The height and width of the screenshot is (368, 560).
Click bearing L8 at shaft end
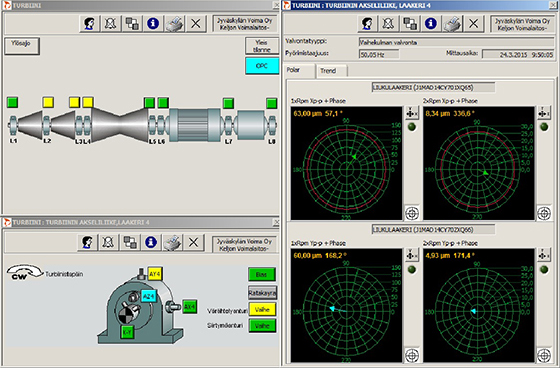point(272,126)
